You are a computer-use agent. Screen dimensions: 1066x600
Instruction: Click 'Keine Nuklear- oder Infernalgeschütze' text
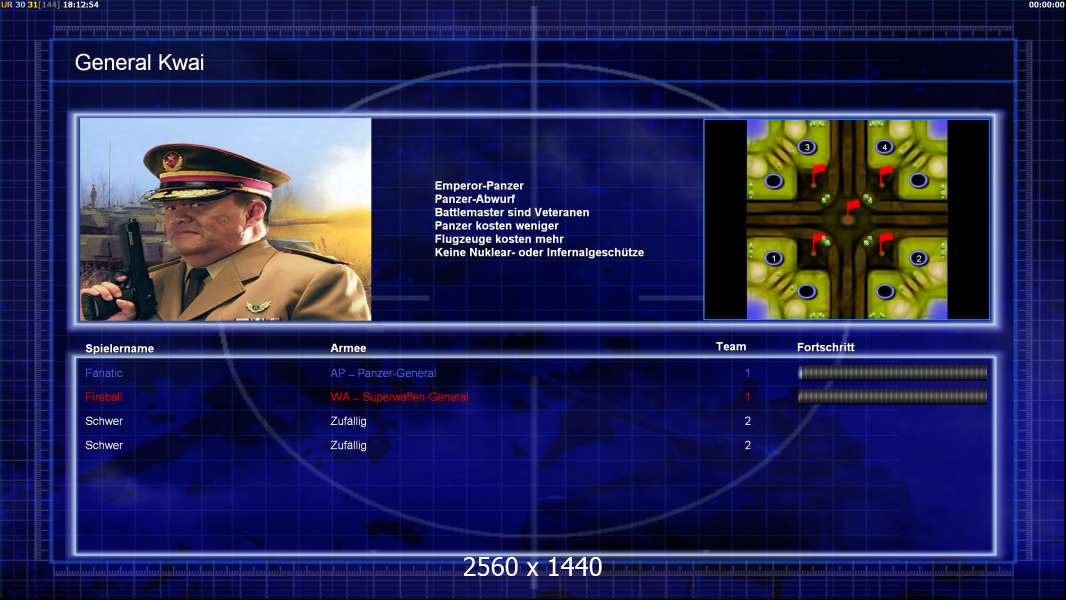click(x=539, y=252)
